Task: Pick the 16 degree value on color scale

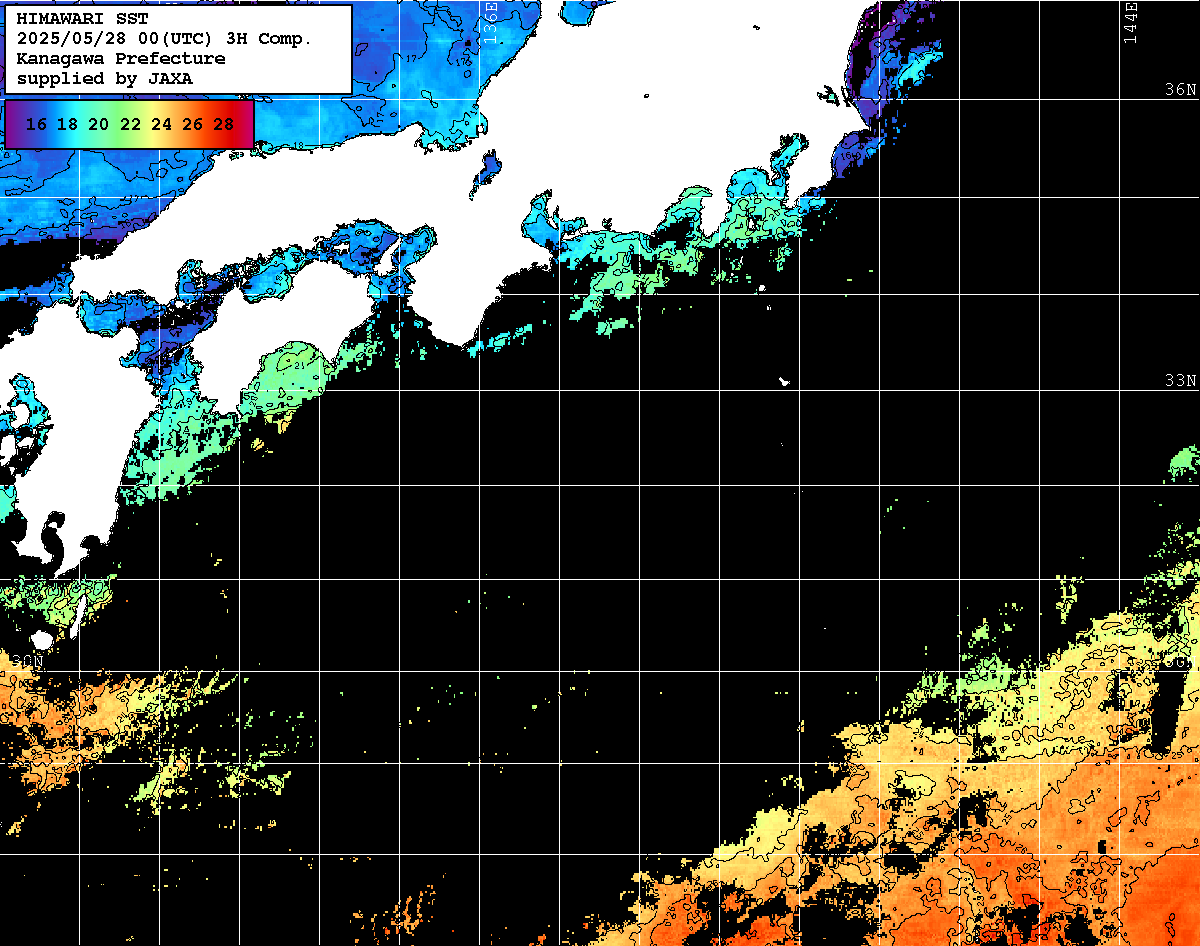Action: coord(37,125)
